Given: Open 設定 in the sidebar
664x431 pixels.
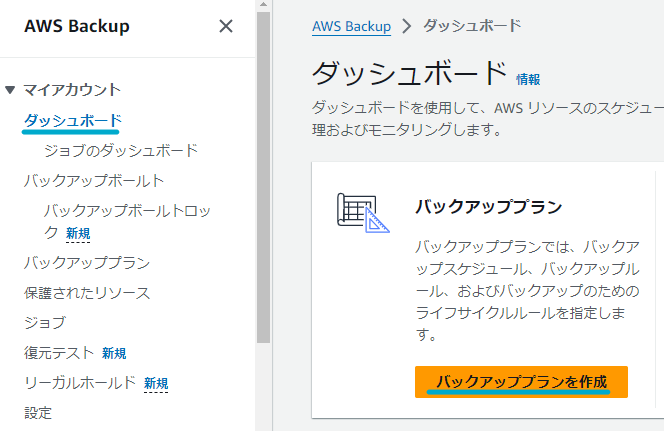Looking at the screenshot, I should point(38,413).
